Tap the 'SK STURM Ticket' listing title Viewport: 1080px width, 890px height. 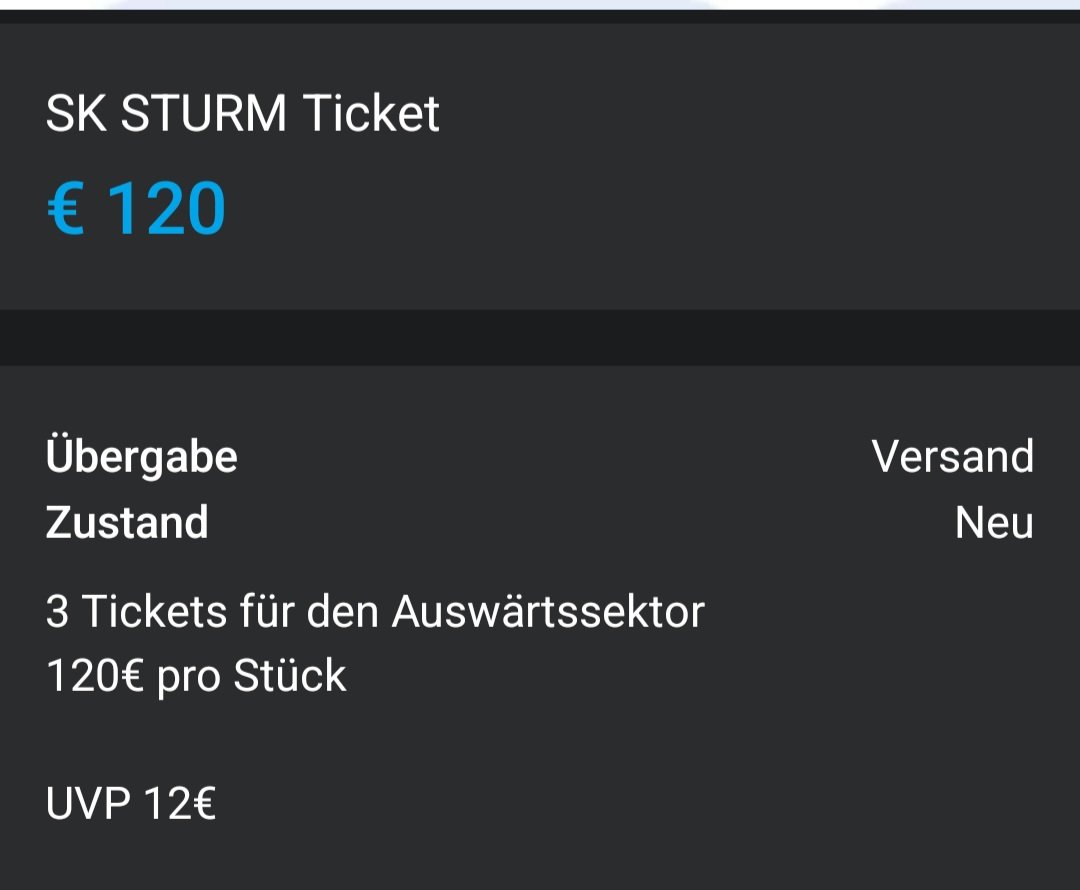[242, 114]
